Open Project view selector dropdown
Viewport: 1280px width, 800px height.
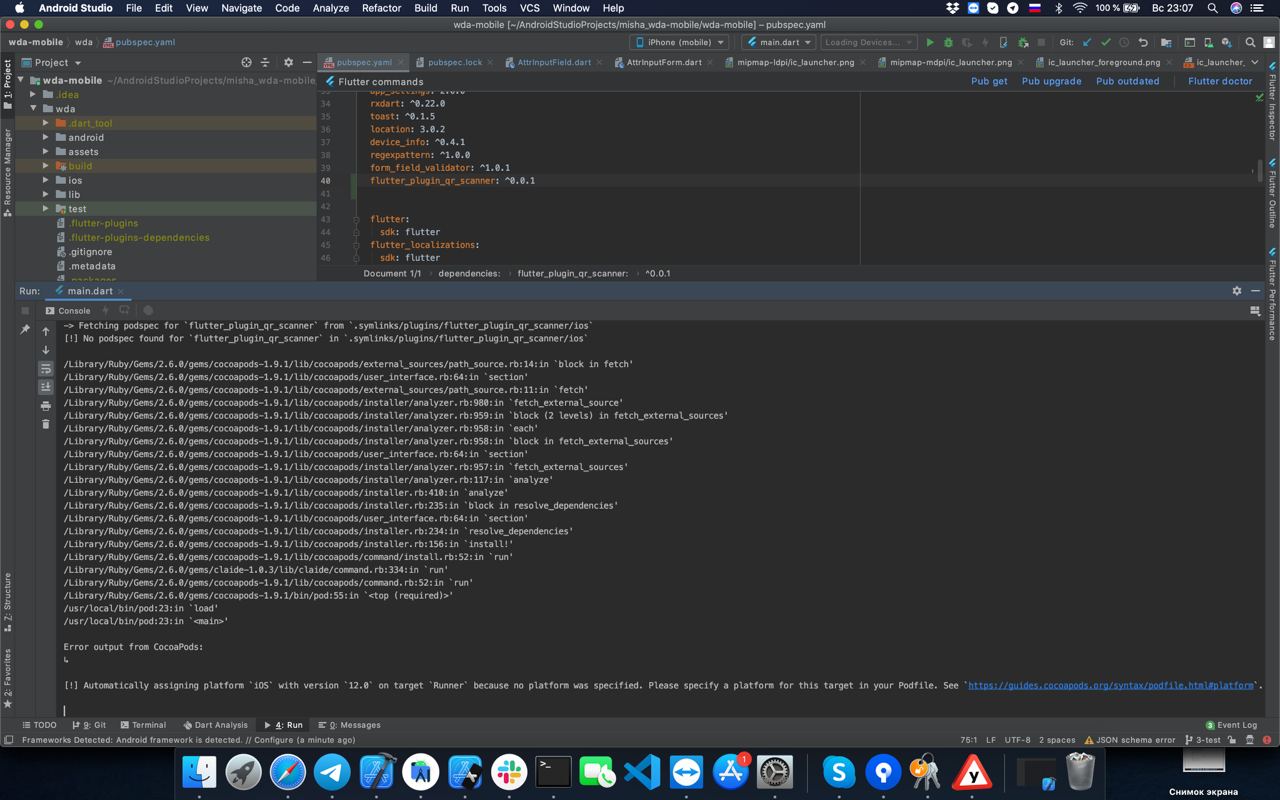pos(51,62)
